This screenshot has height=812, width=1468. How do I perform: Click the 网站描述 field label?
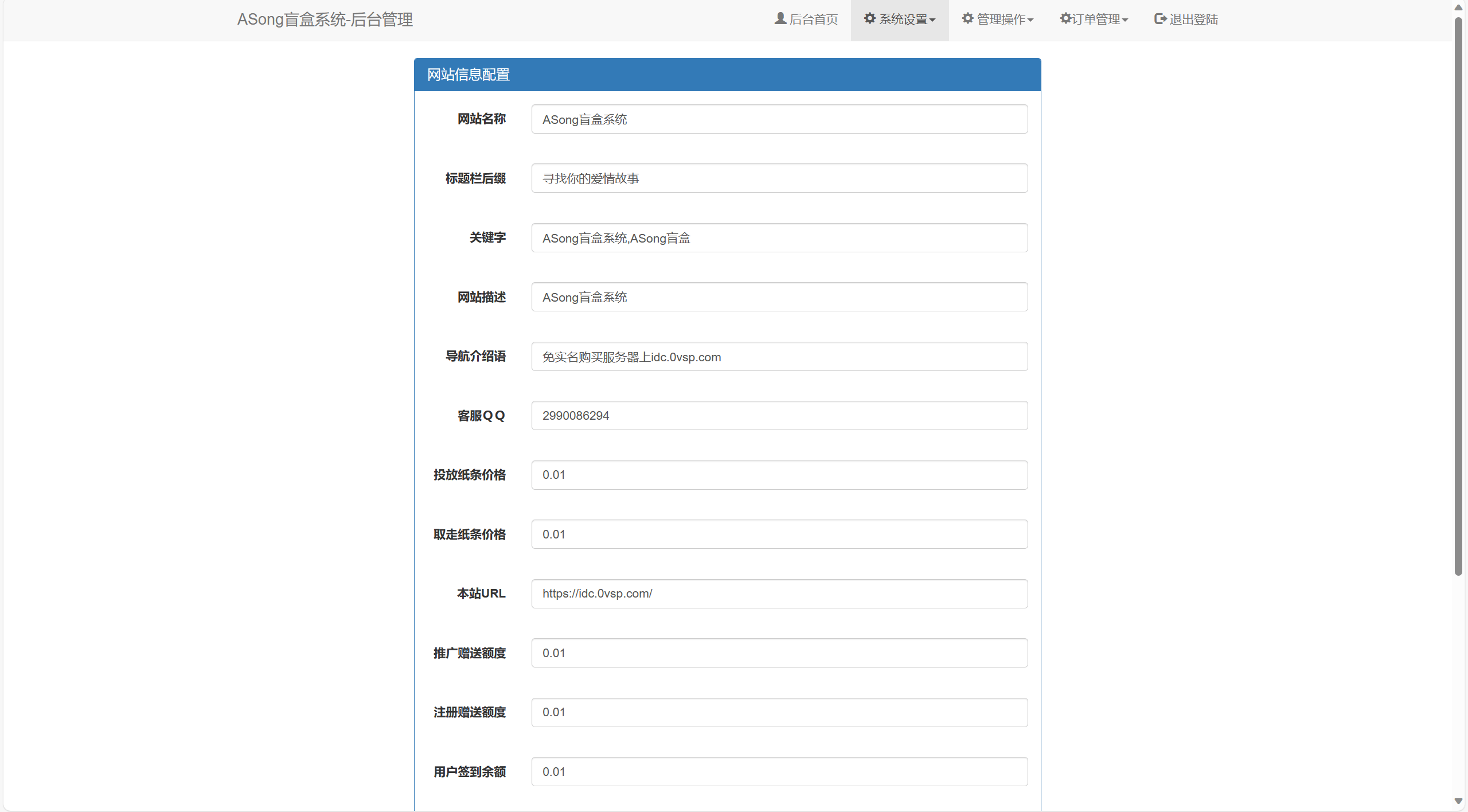482,297
